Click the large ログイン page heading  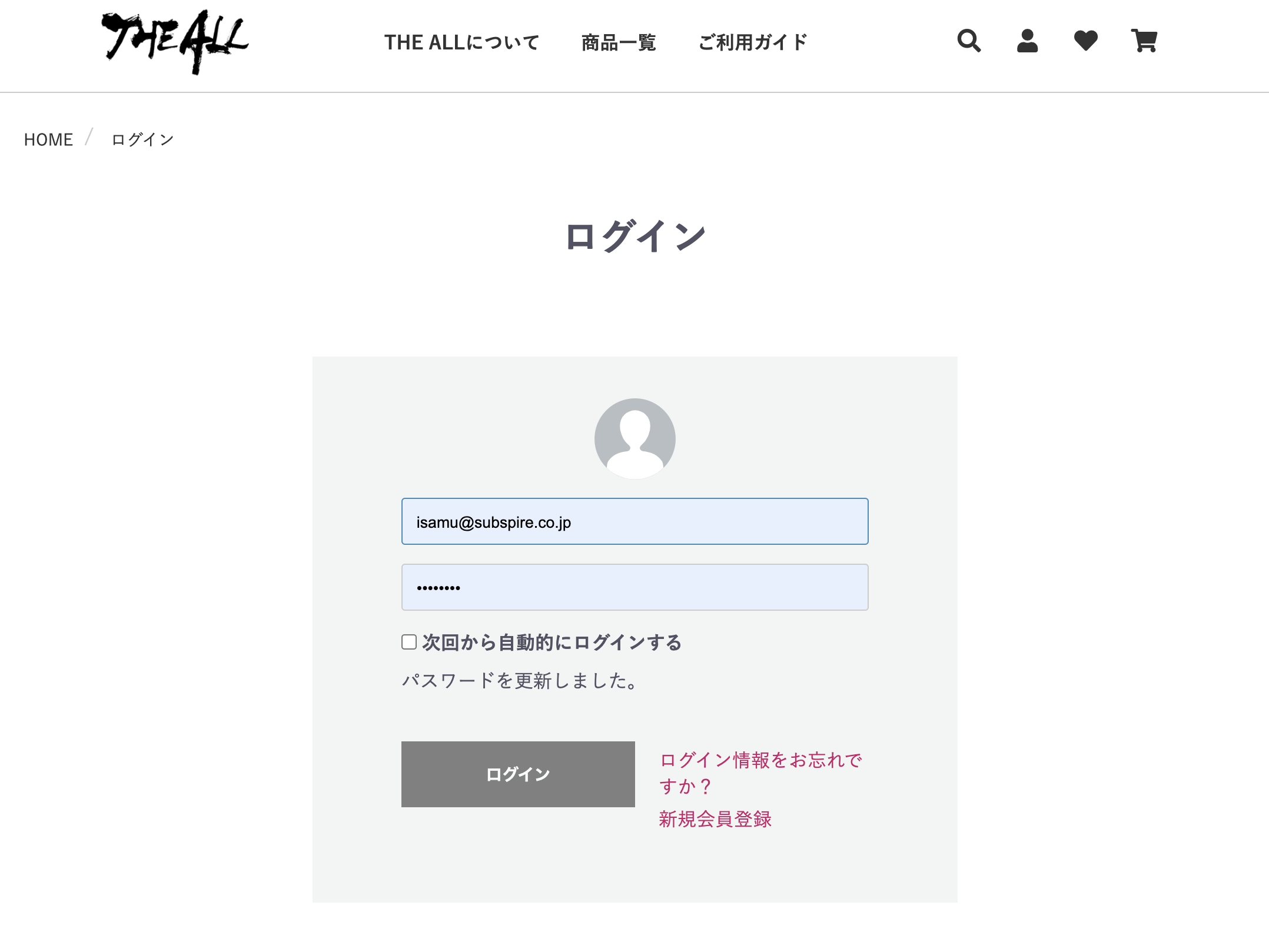tap(635, 237)
